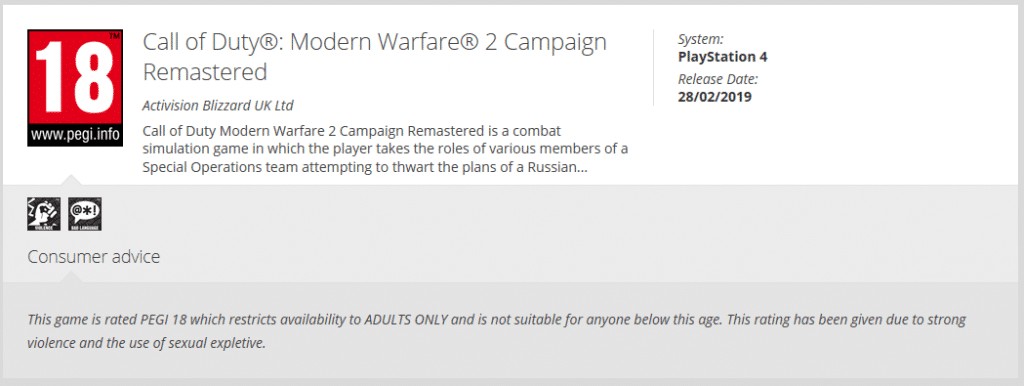This screenshot has height=386, width=1024.
Task: Click the Release Date label
Action: [718, 80]
